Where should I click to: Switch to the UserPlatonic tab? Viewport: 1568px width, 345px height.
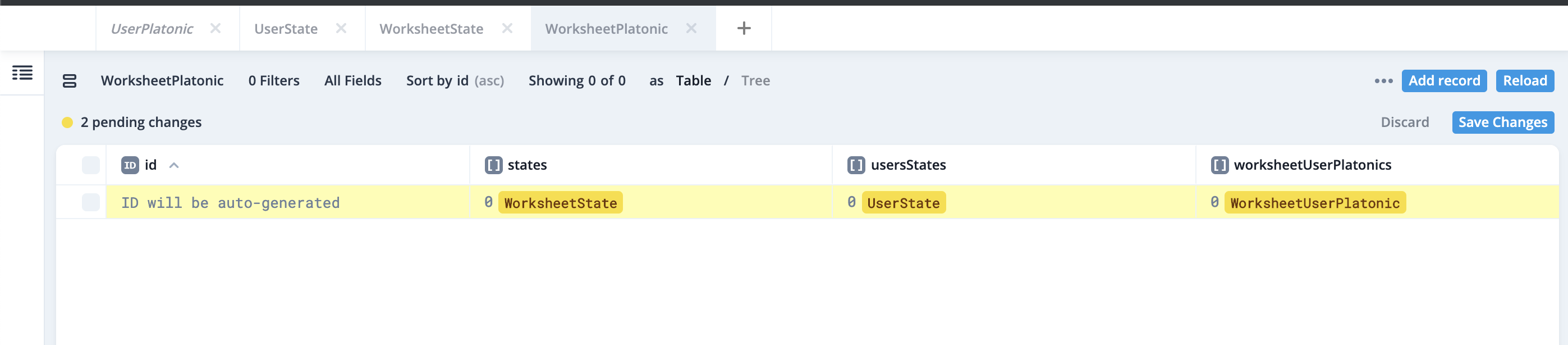click(x=152, y=29)
